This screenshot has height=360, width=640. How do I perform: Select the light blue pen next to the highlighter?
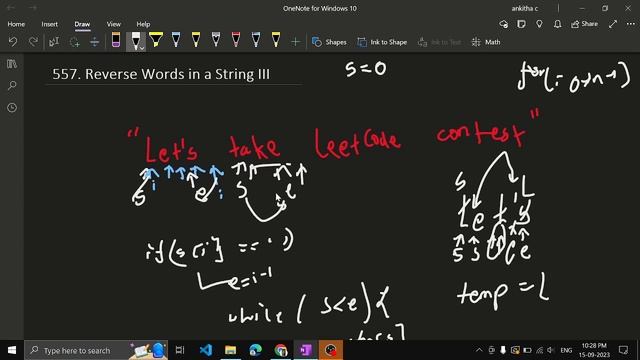176,40
